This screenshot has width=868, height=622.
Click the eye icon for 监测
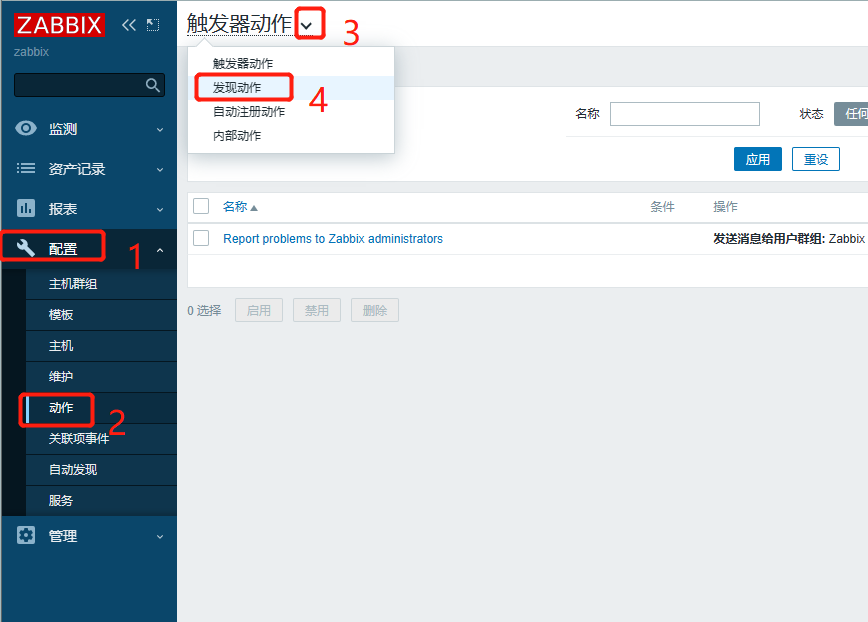pos(26,128)
